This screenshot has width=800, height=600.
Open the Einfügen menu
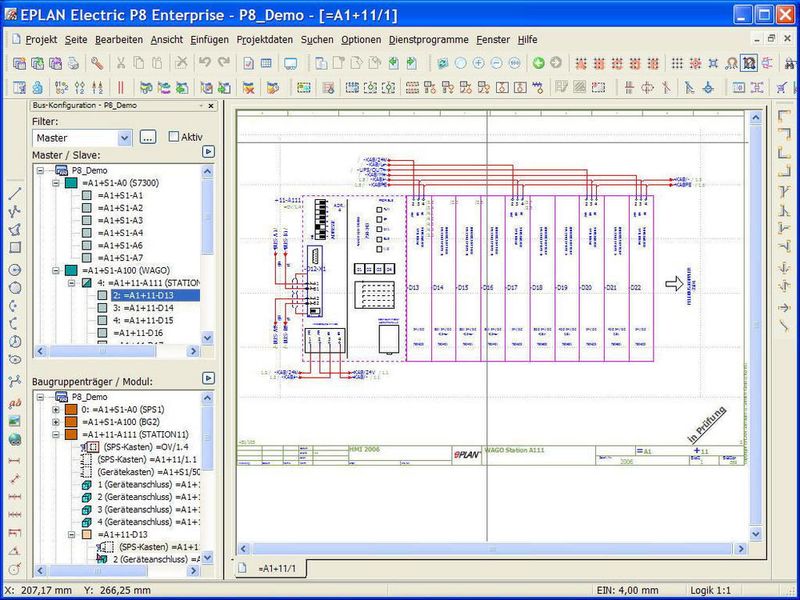pyautogui.click(x=210, y=40)
